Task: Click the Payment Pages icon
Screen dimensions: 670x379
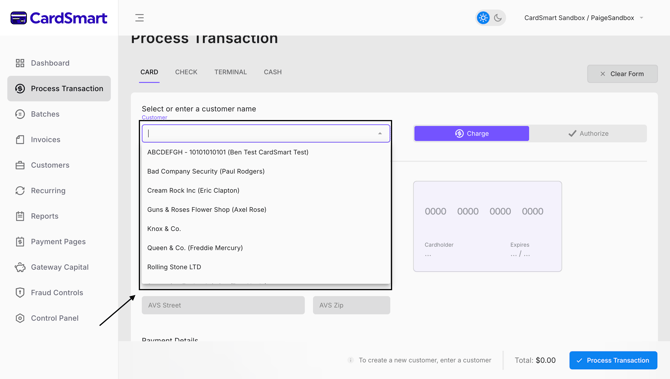Action: (x=20, y=242)
